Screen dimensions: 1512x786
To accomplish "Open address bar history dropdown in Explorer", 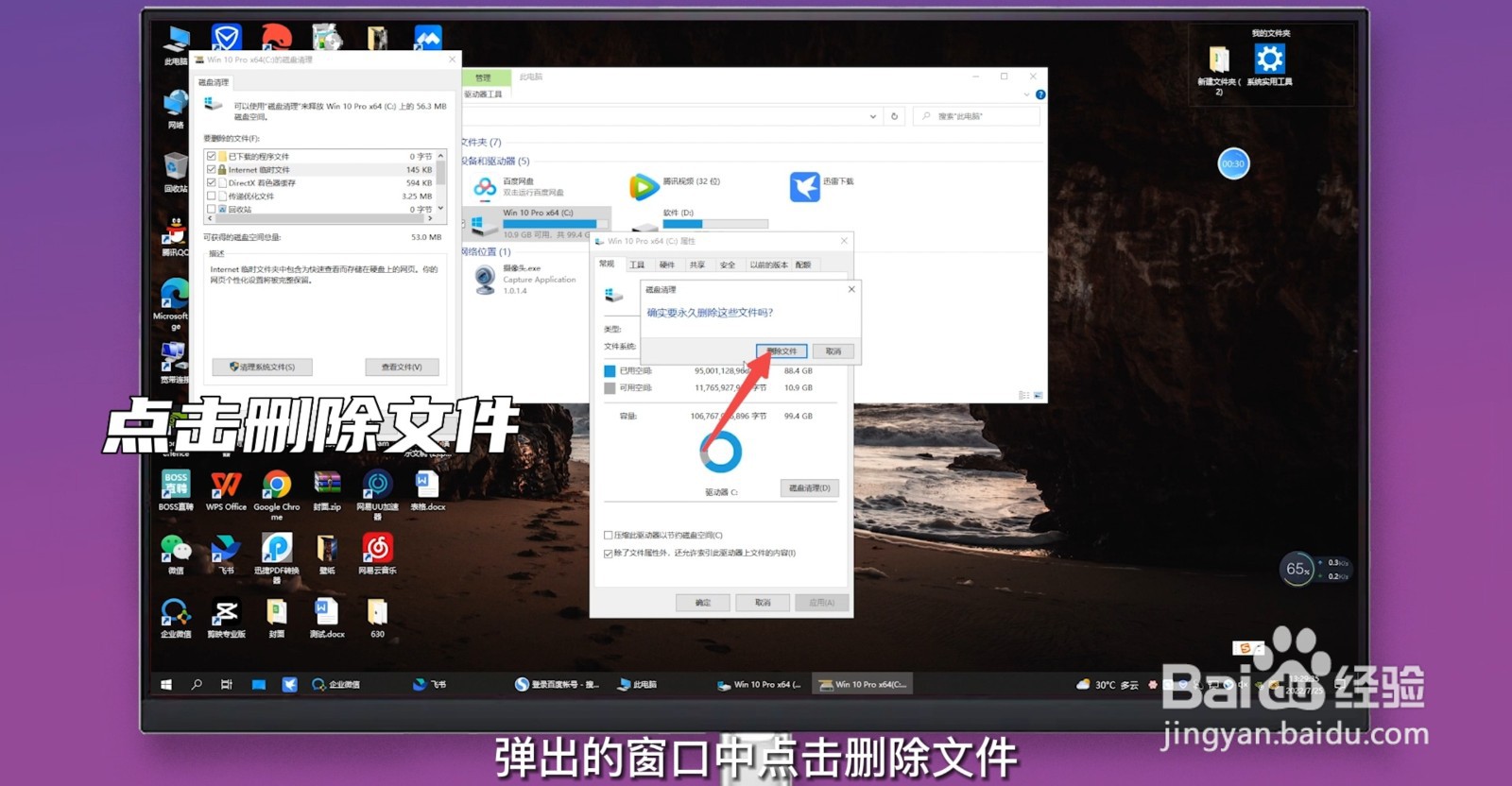I will coord(872,116).
